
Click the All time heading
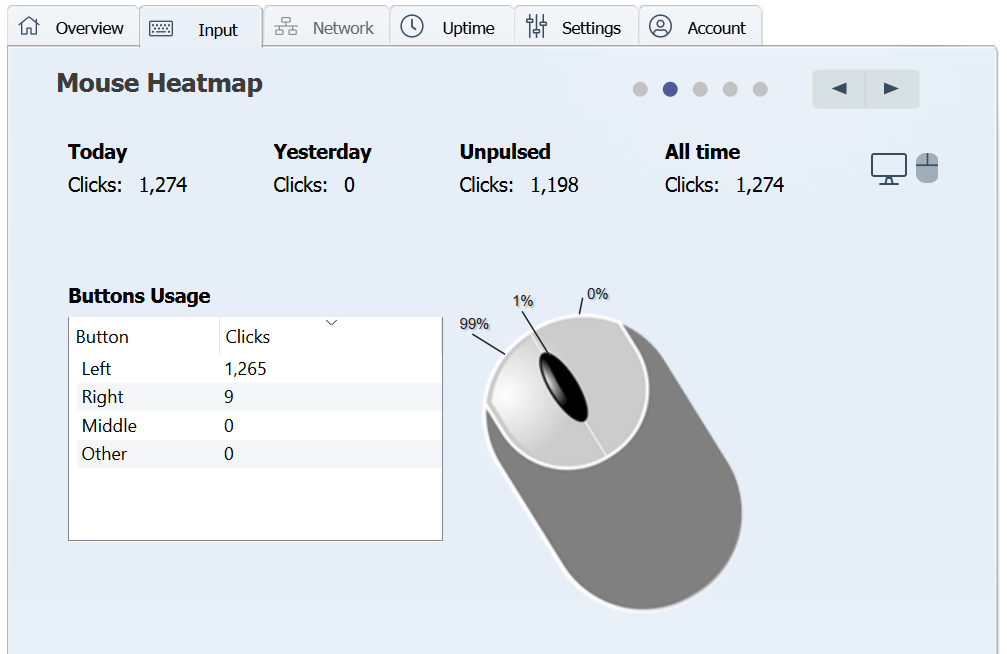703,152
